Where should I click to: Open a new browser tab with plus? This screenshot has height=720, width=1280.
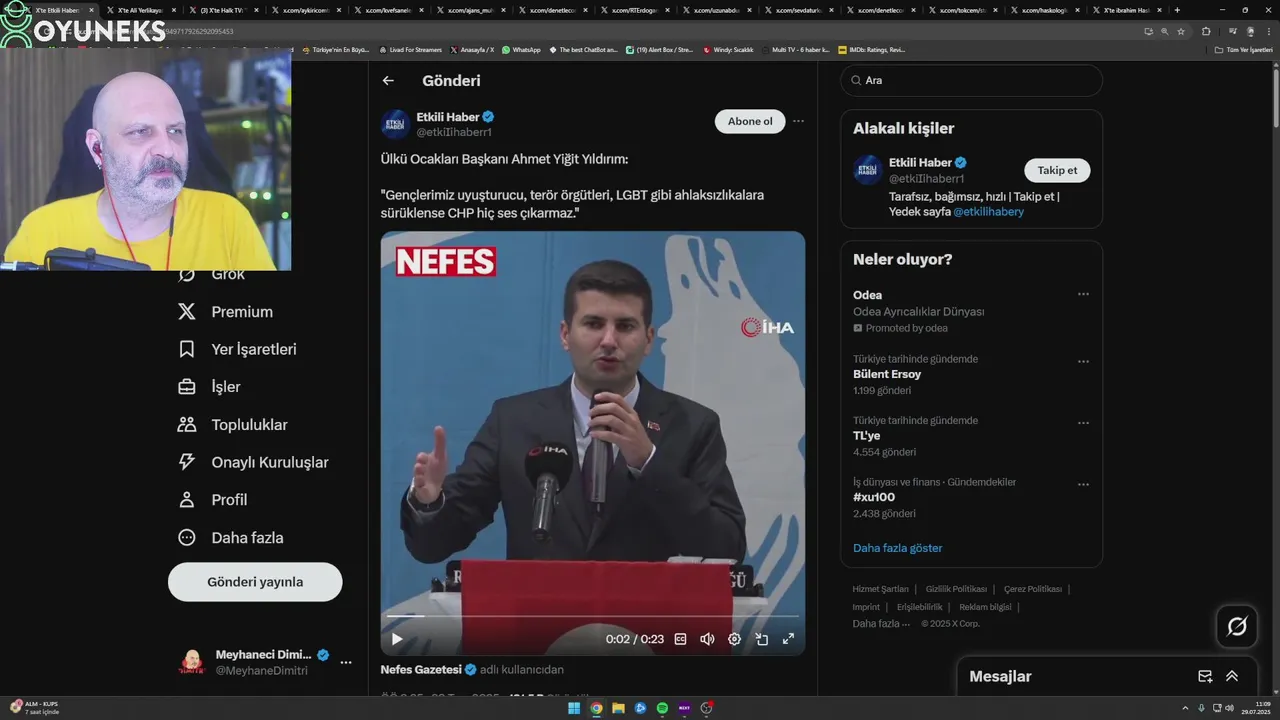coord(1177,10)
